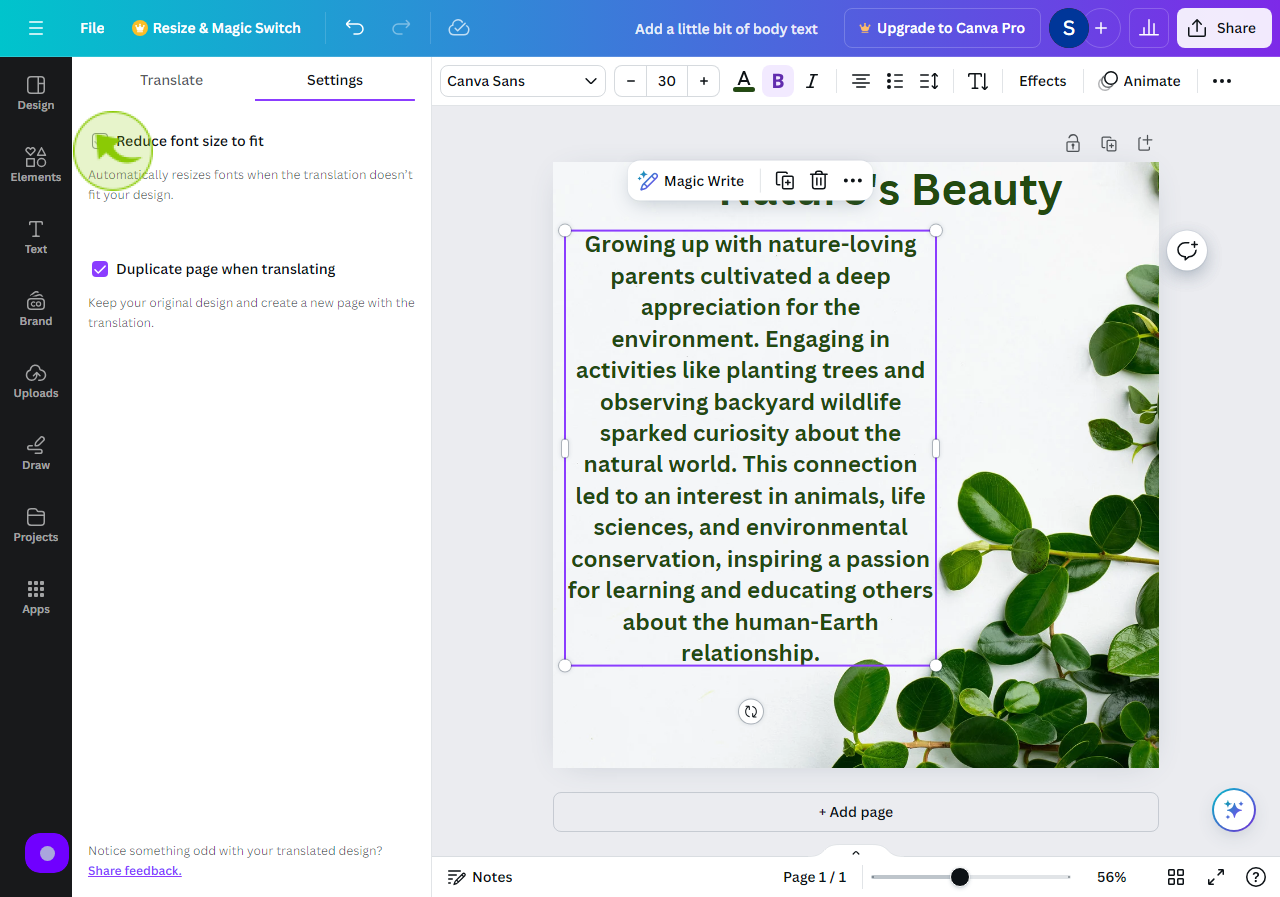Undo the last action

(x=355, y=28)
